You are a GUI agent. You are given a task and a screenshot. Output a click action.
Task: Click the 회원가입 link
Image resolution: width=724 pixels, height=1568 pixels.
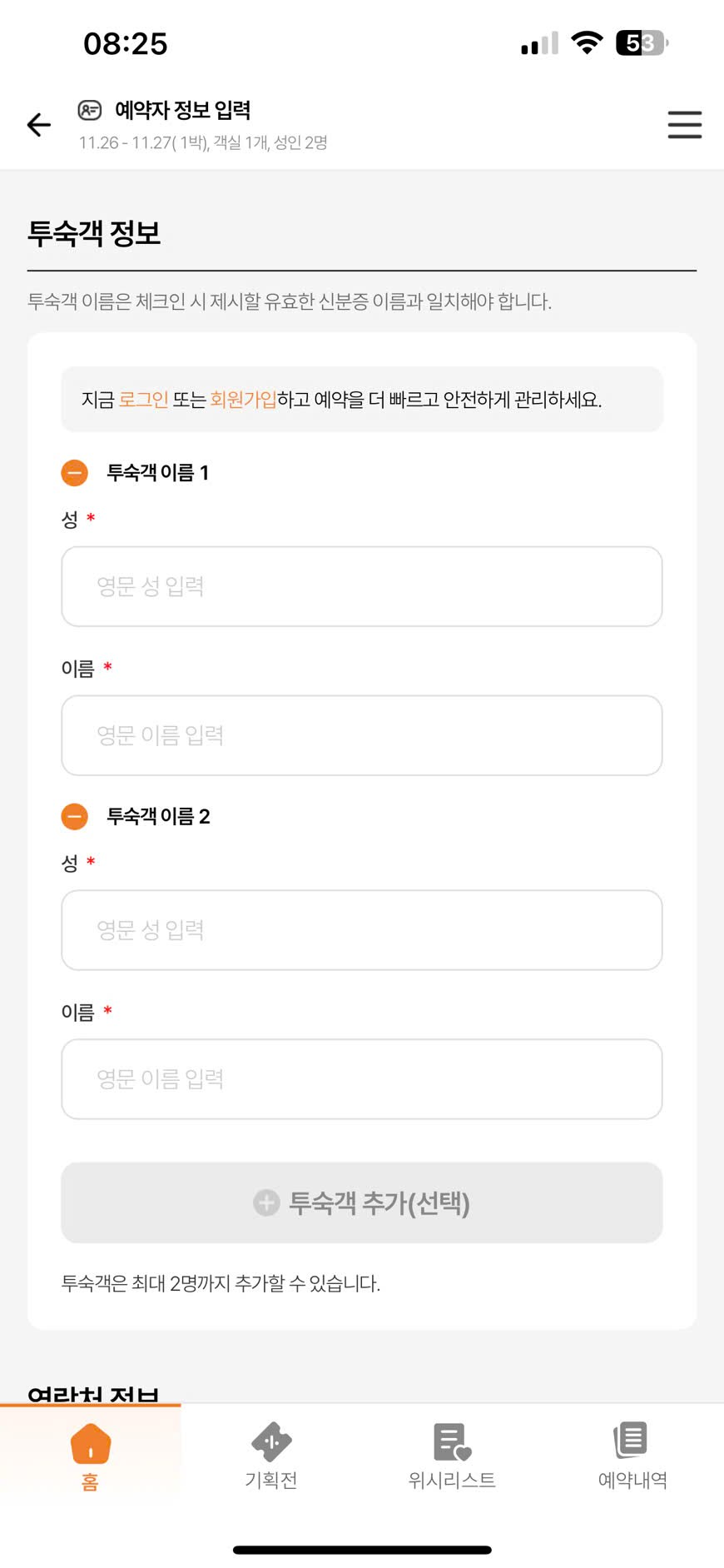point(243,400)
